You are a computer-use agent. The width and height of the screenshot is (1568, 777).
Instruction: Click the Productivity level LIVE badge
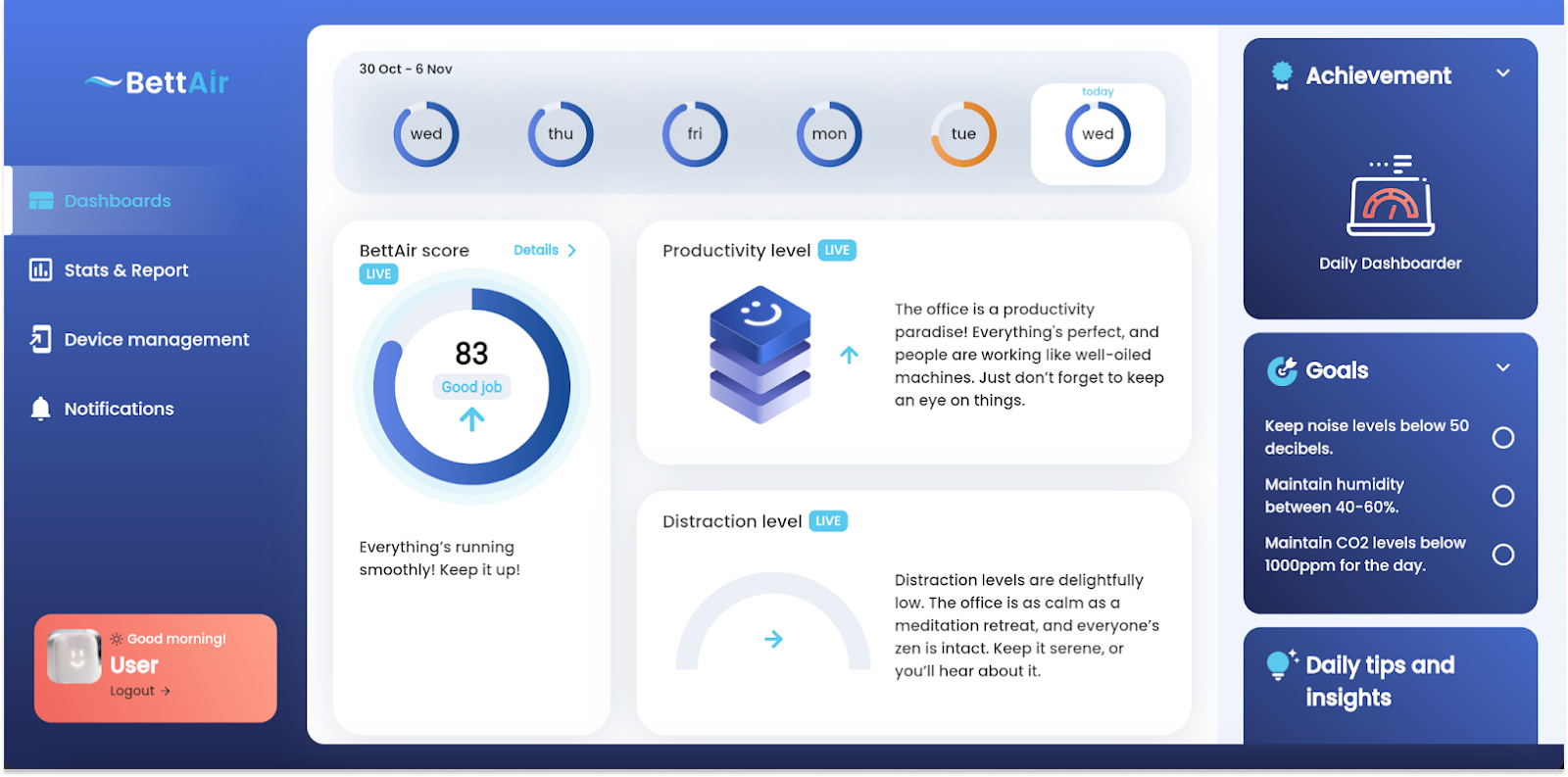click(837, 250)
